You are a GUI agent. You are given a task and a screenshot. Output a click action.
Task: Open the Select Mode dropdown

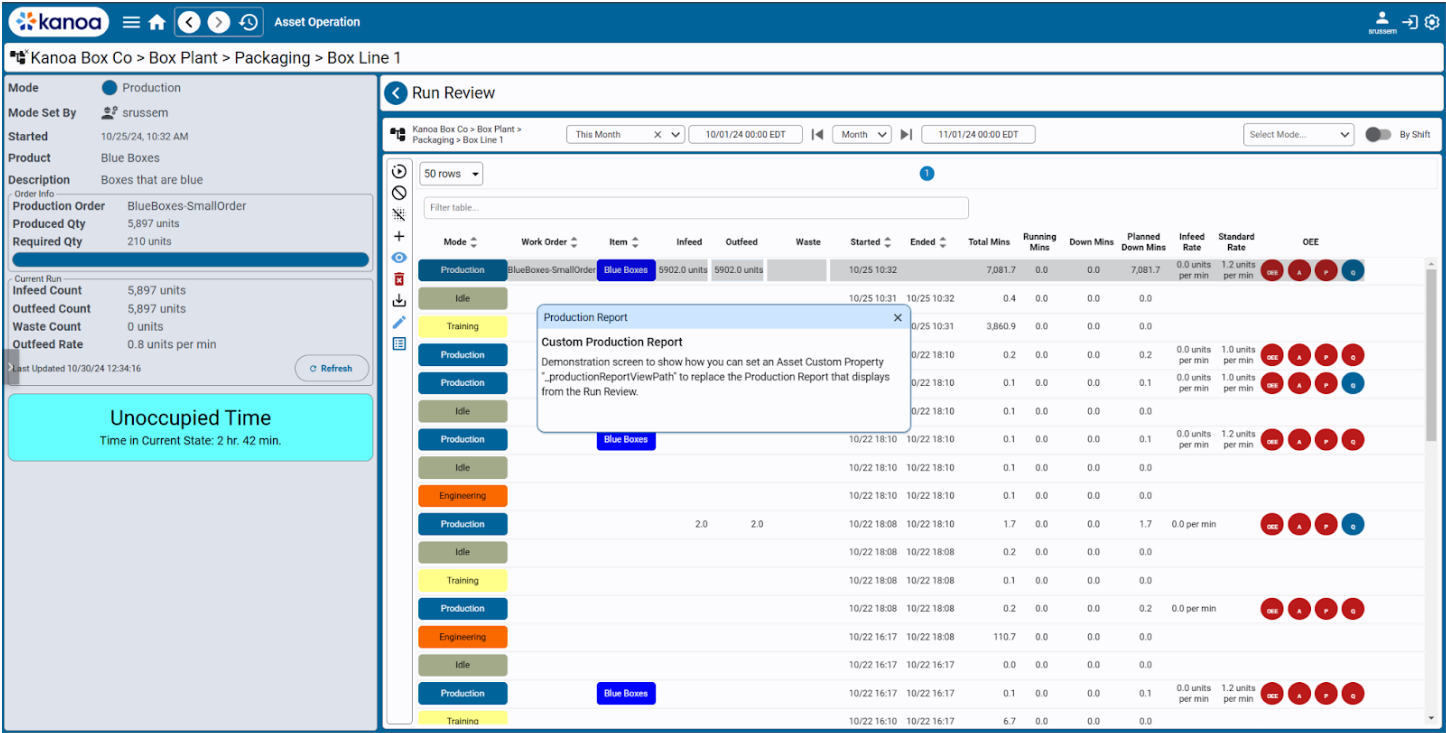[1298, 134]
